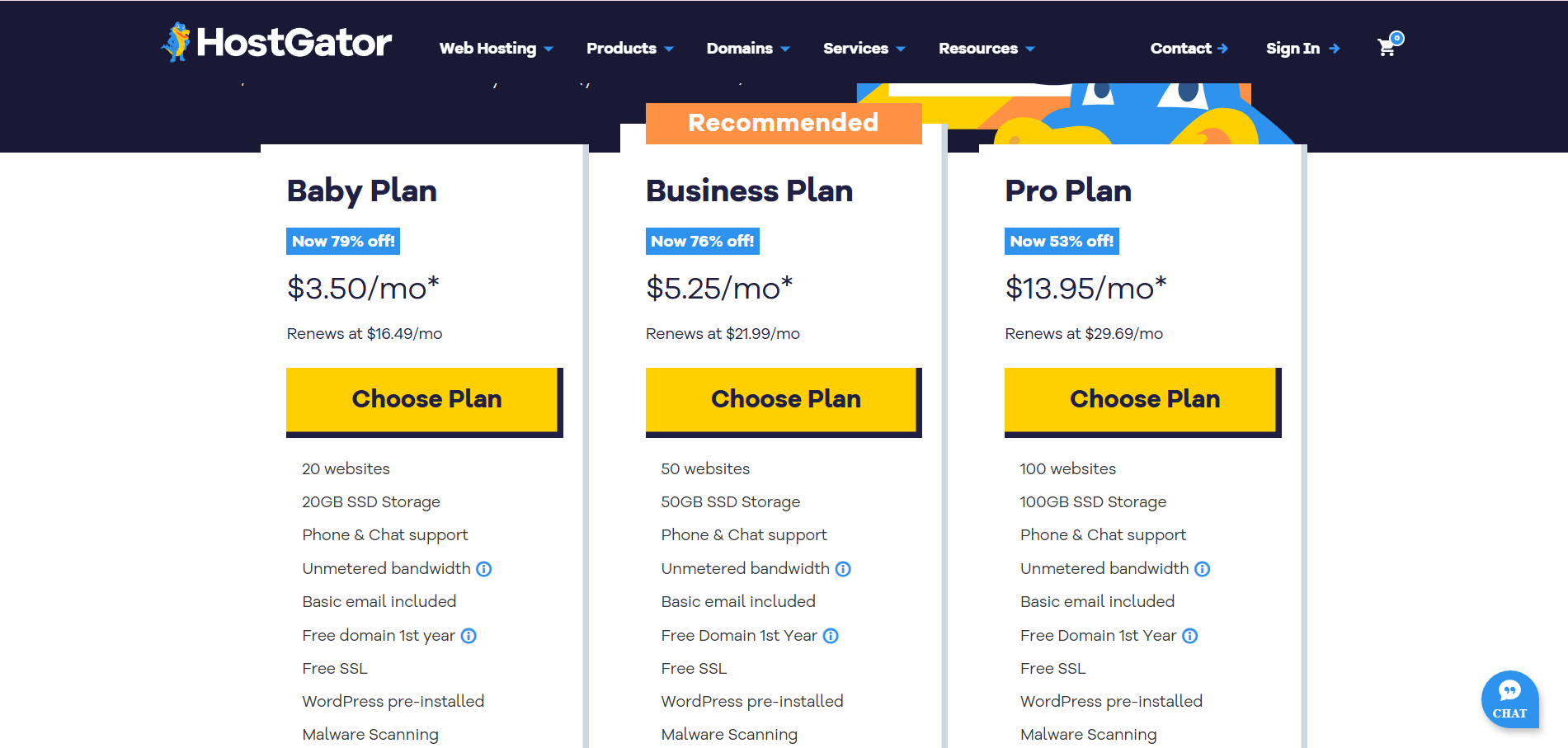
Task: Show Pro Plan unmetered bandwidth info
Action: click(1203, 569)
